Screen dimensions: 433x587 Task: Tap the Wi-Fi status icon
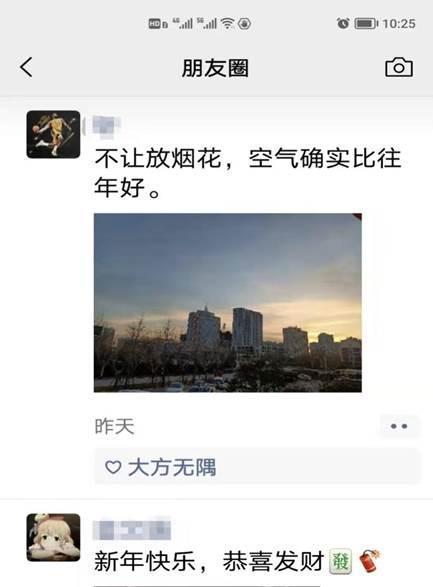[227, 24]
